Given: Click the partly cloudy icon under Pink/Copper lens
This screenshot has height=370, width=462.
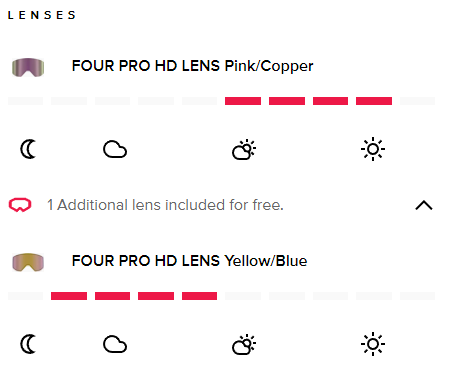Looking at the screenshot, I should 244,149.
